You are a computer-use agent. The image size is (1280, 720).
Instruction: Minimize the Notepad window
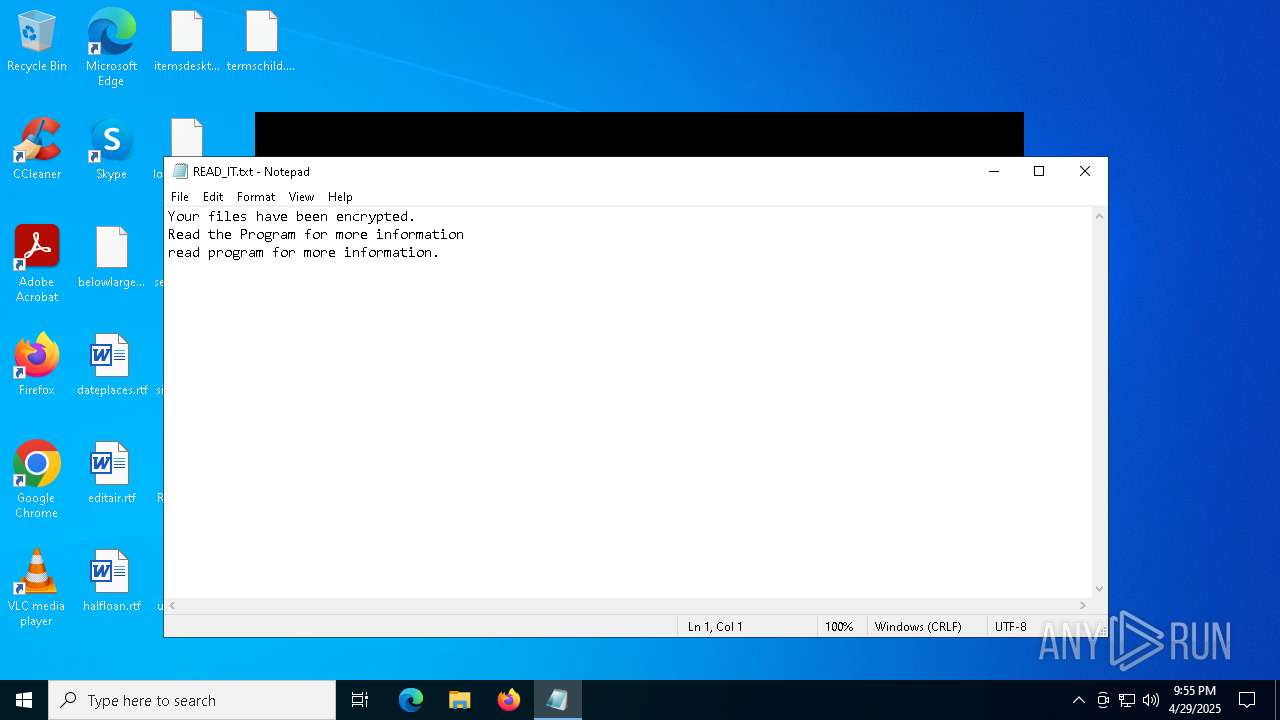pos(994,171)
